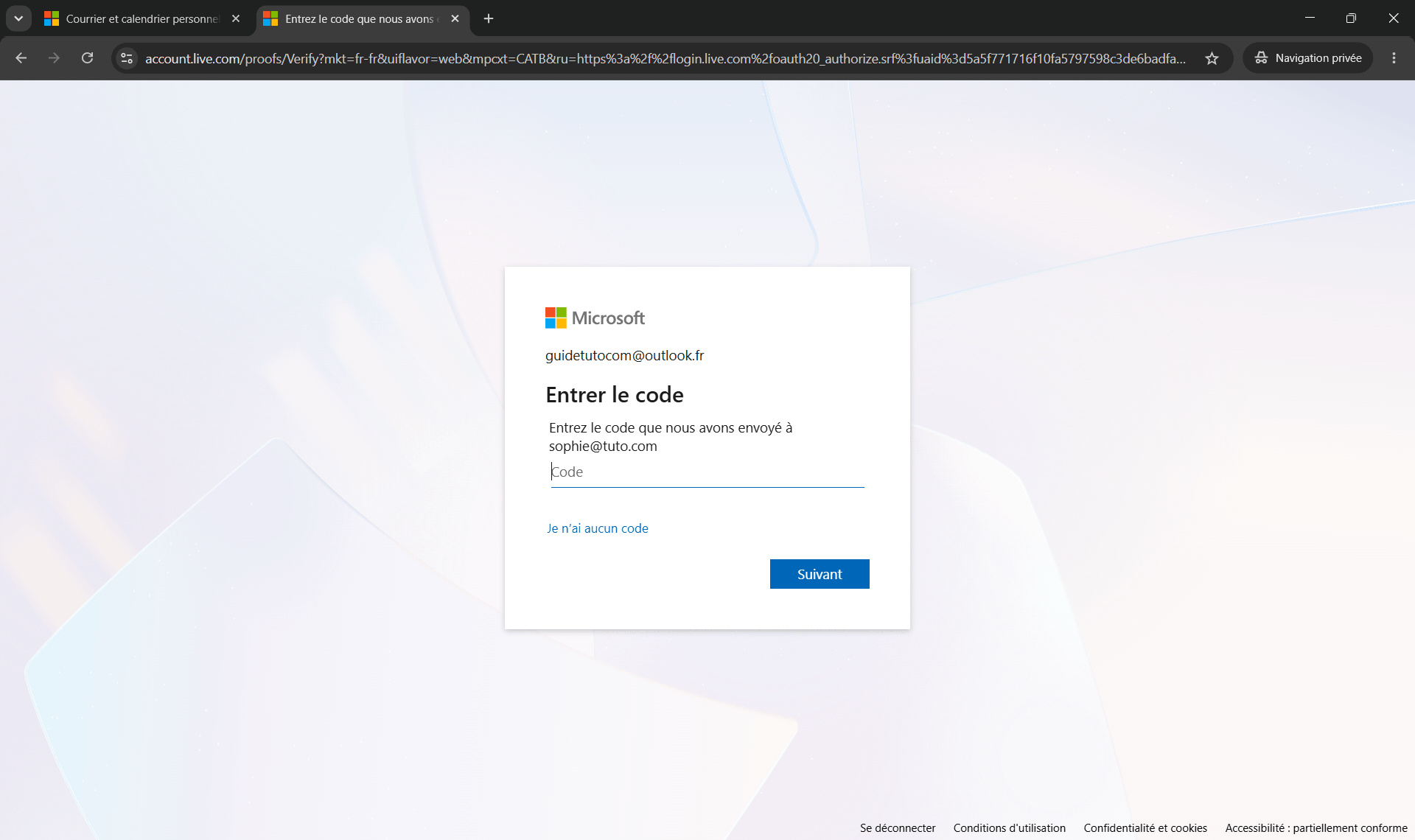
Task: Restore down the browser window
Action: tap(1351, 18)
